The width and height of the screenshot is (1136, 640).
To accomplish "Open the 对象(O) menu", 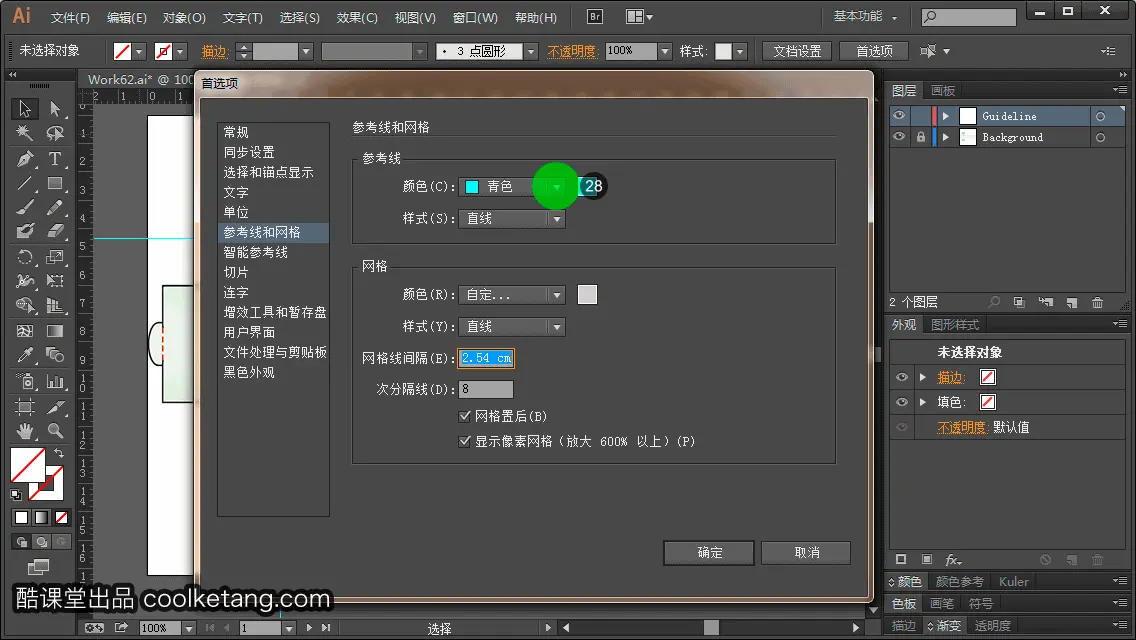I will tap(184, 17).
